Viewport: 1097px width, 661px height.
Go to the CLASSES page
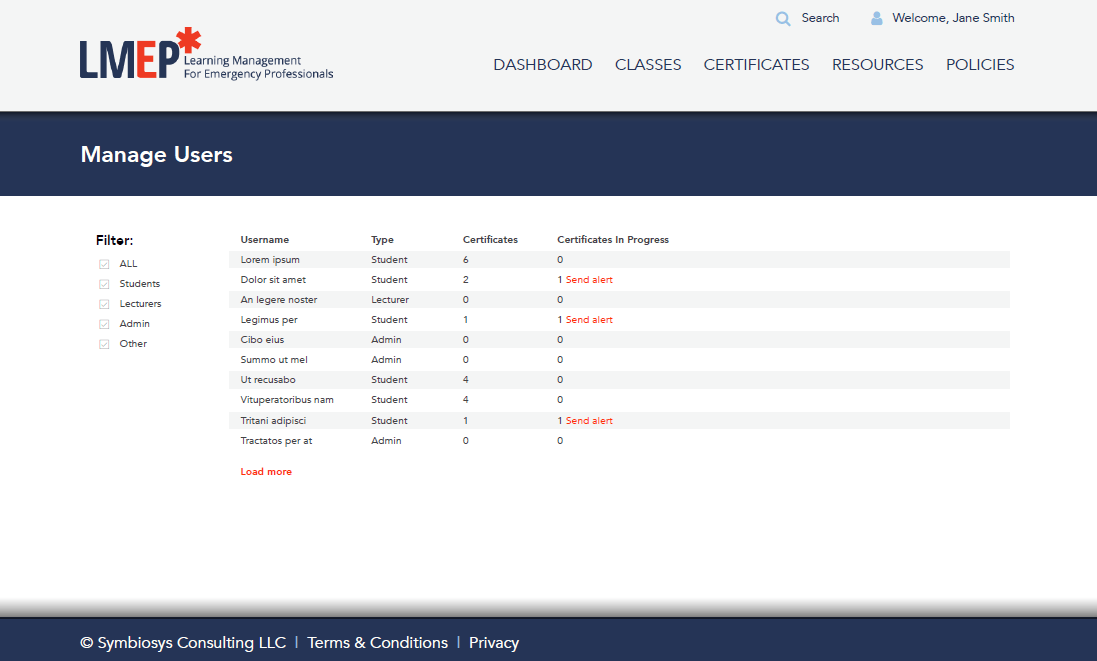pyautogui.click(x=648, y=65)
